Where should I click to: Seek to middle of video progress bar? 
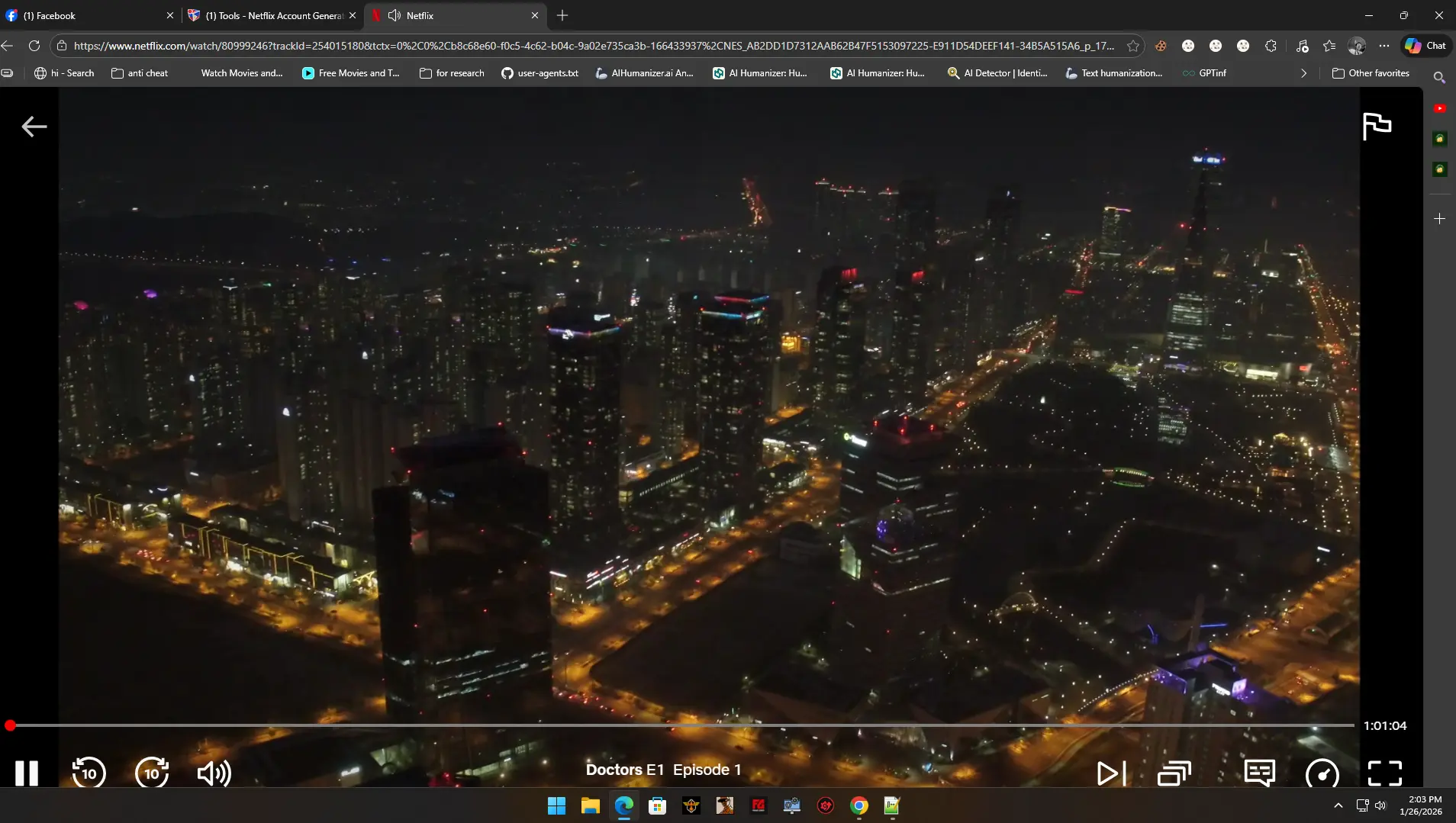click(x=683, y=725)
